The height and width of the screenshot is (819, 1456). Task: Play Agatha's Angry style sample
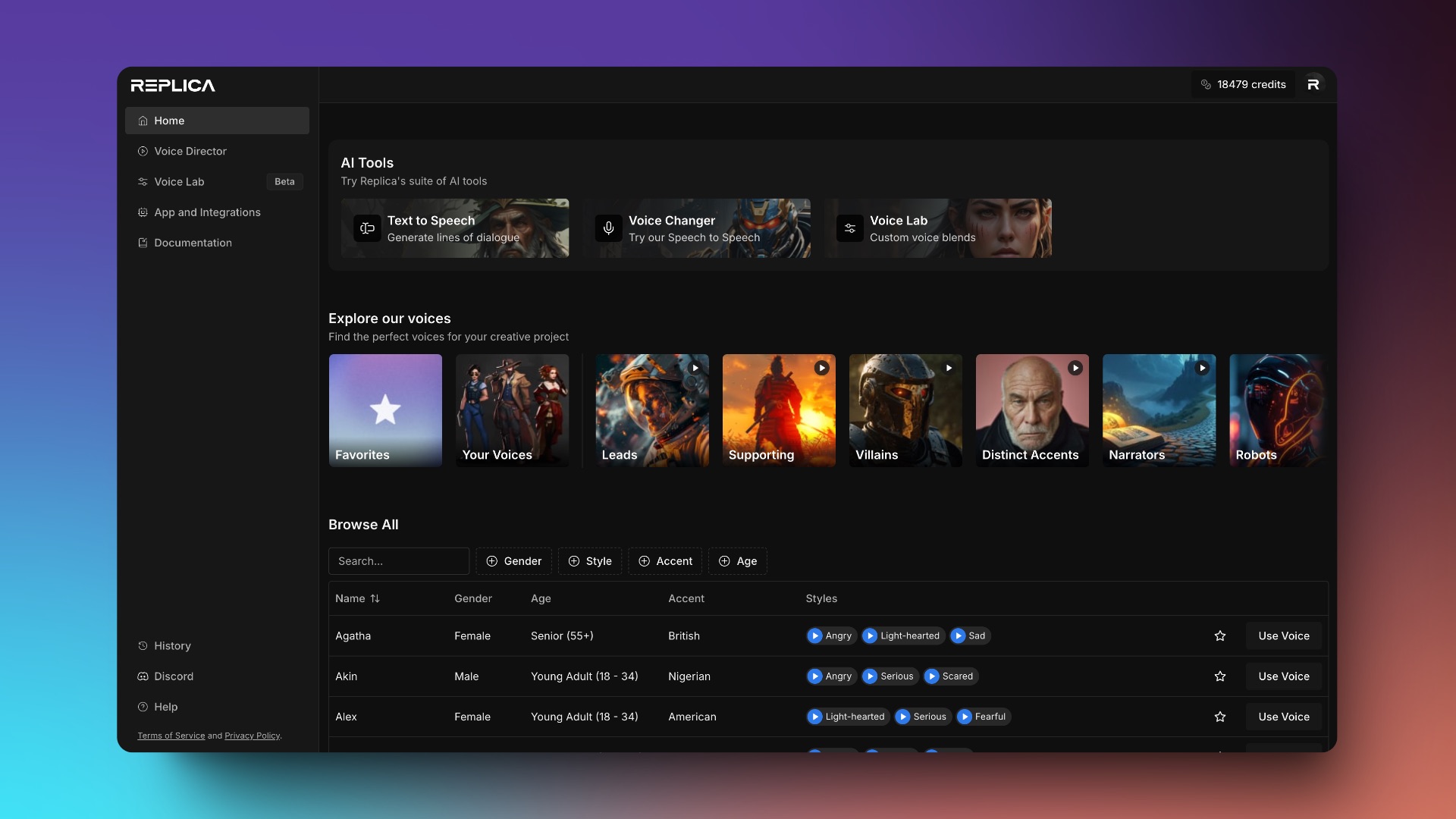click(x=831, y=636)
